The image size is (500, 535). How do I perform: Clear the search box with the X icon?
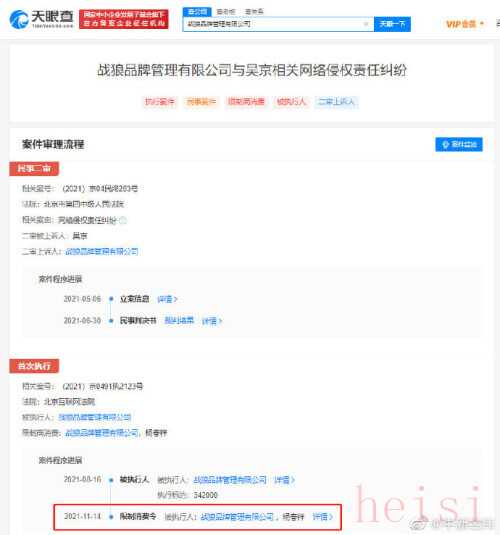[366, 24]
